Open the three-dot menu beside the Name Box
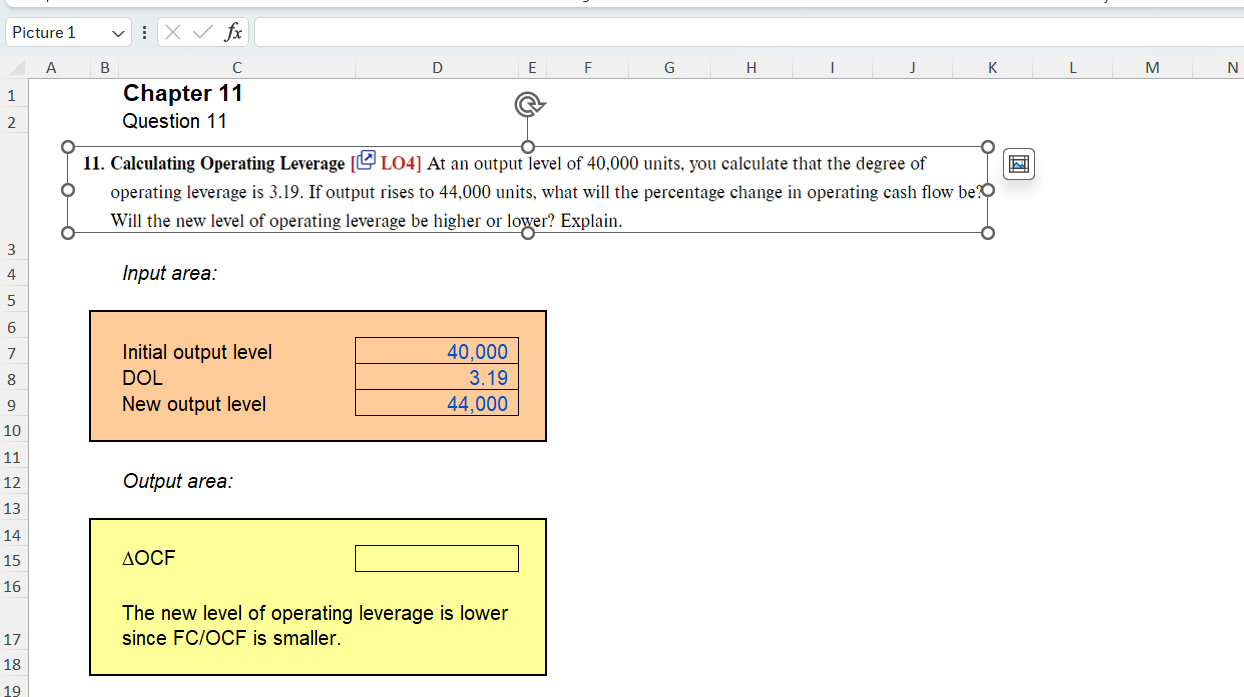 pyautogui.click(x=144, y=31)
